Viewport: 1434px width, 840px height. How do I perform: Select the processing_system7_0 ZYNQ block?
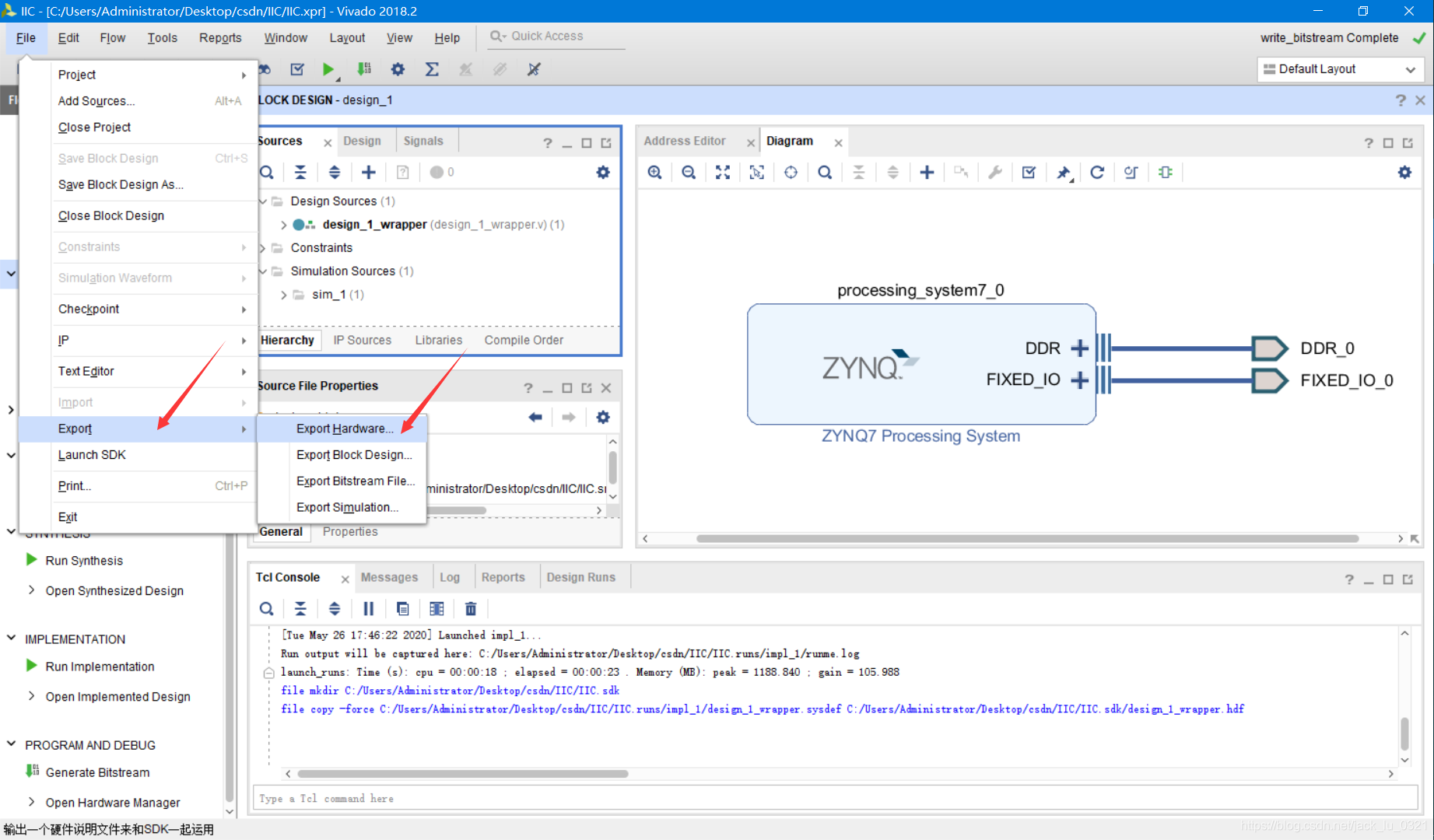(x=920, y=364)
